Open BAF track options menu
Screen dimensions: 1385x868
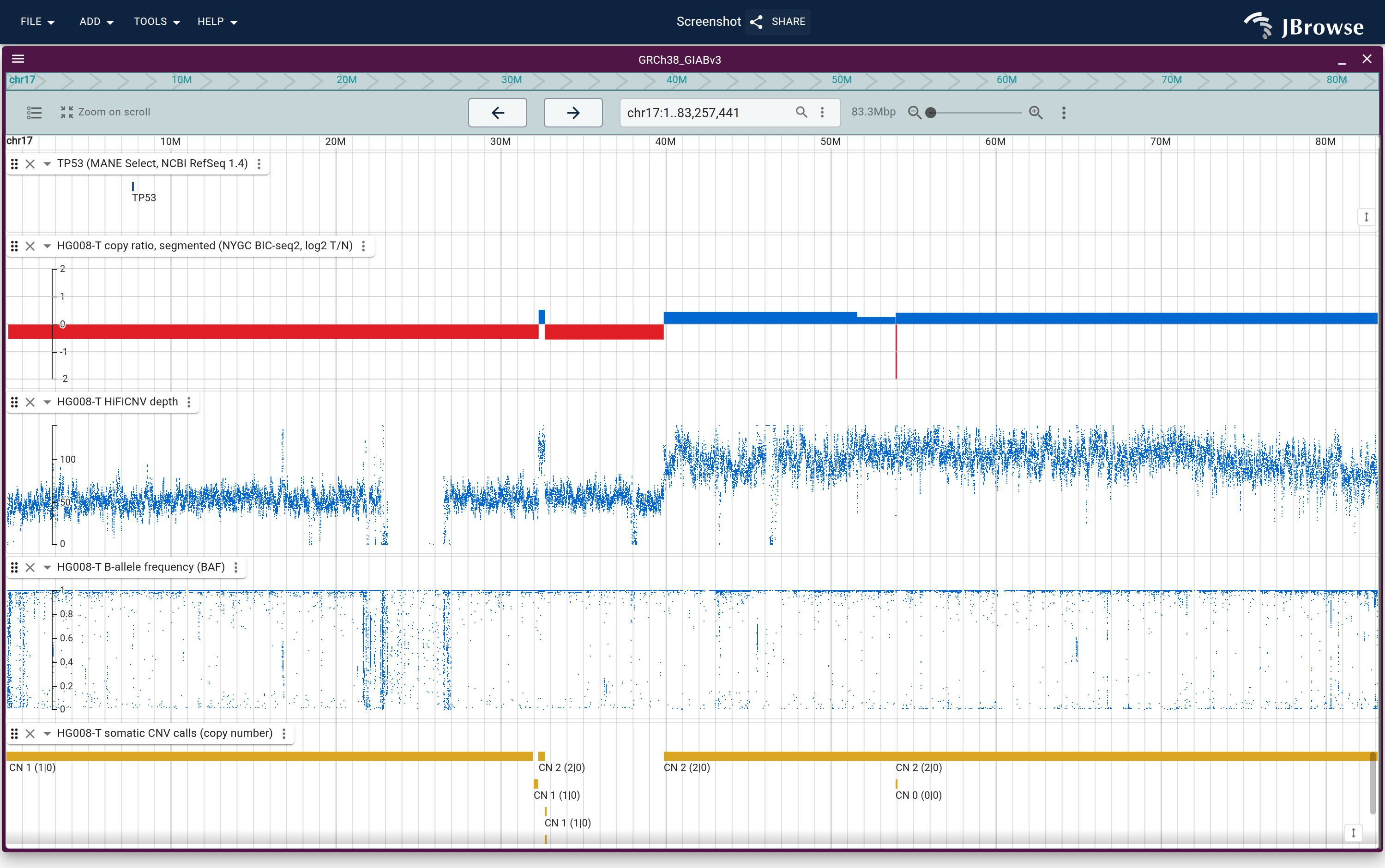pos(236,568)
